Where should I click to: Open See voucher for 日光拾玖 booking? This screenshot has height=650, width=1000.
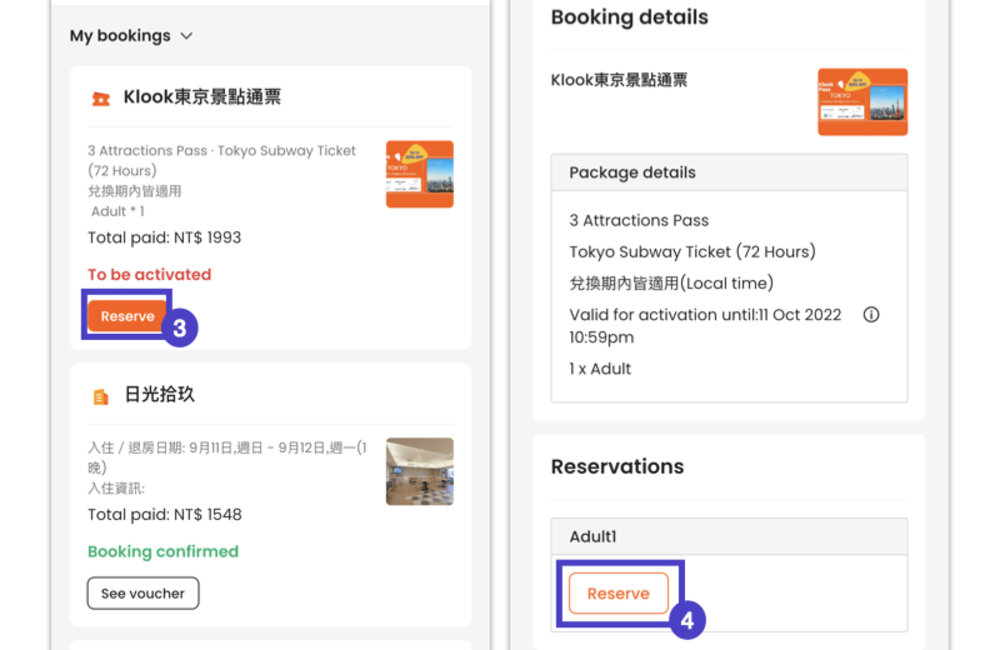[x=142, y=593]
